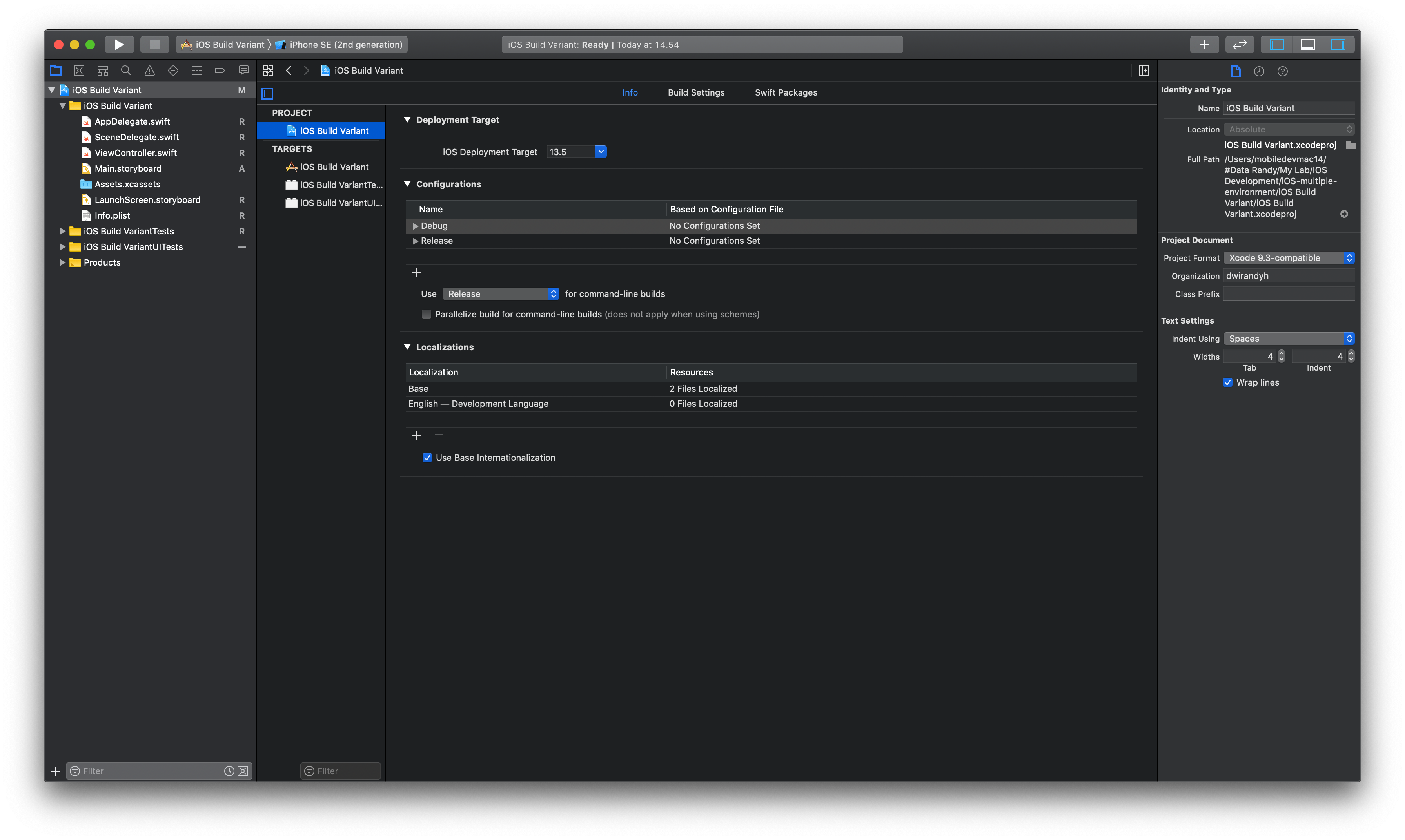Open the Breakpoint navigator icon
The width and height of the screenshot is (1405, 840).
(220, 71)
